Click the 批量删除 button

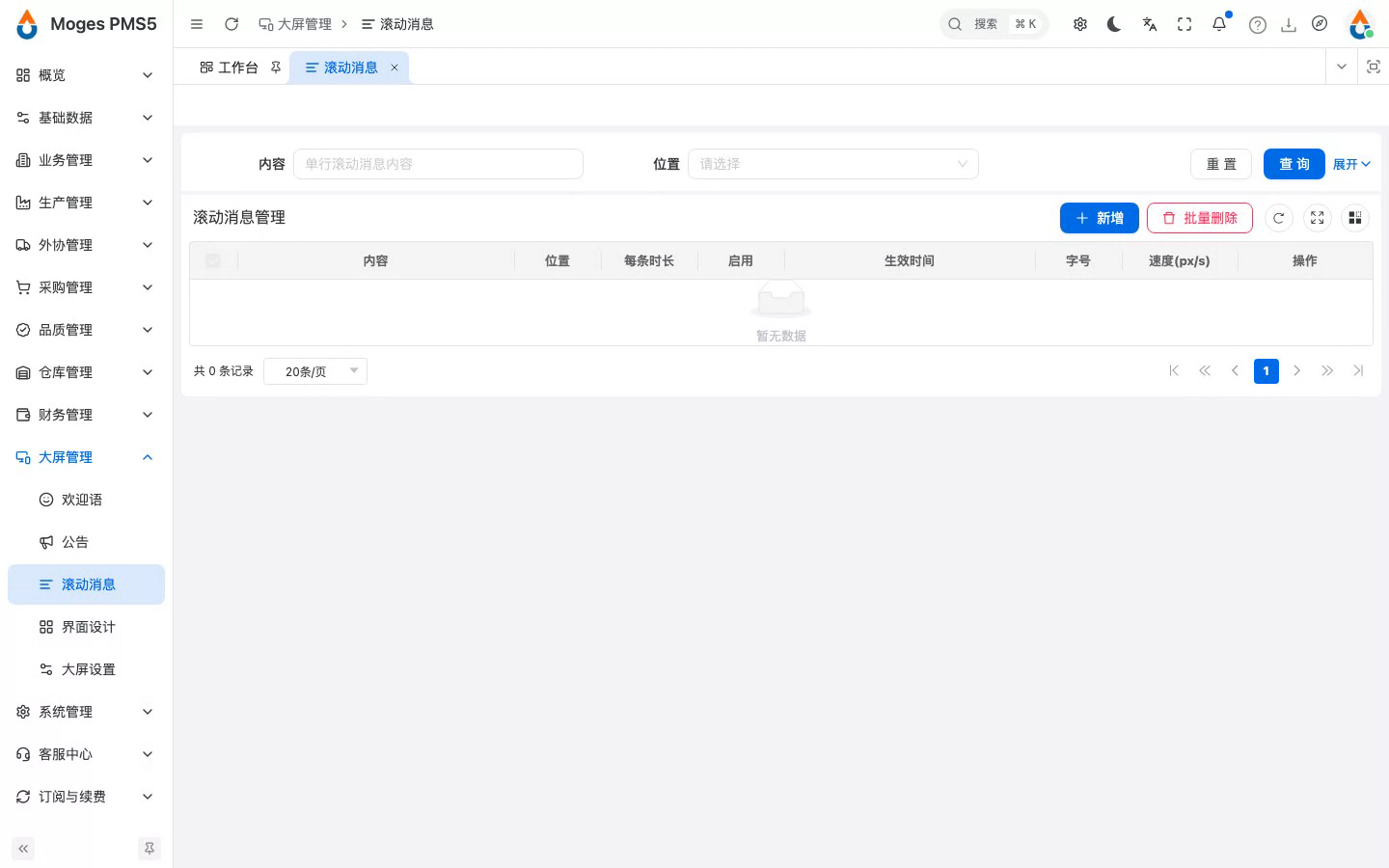pyautogui.click(x=1200, y=218)
